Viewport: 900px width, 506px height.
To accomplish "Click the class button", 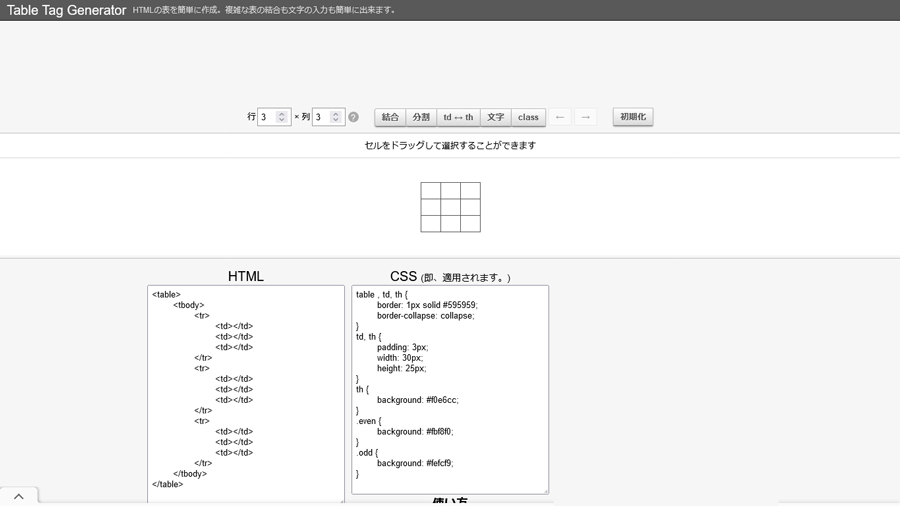I will [528, 117].
